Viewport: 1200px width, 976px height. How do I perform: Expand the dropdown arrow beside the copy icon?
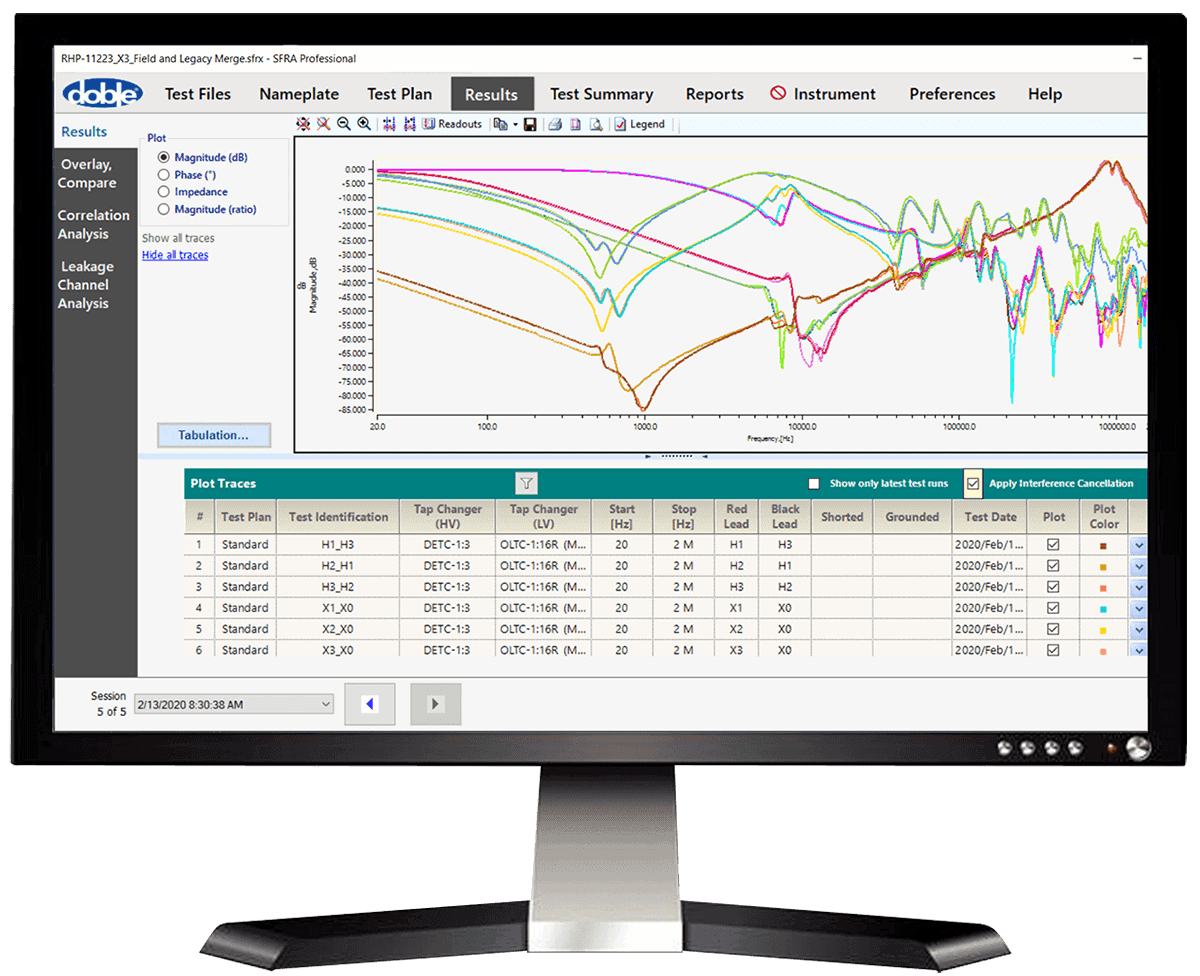coord(516,124)
